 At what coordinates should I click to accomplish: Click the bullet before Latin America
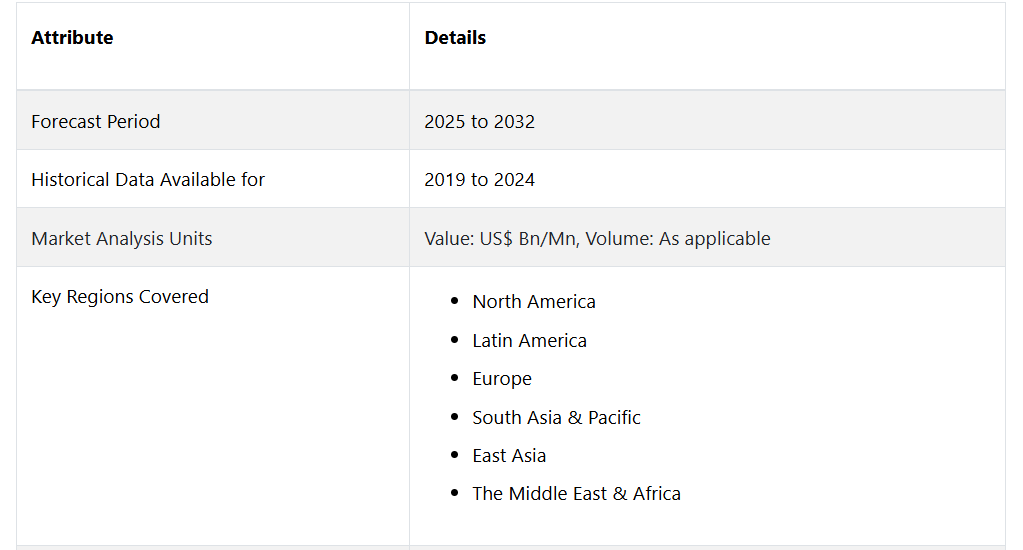point(455,339)
